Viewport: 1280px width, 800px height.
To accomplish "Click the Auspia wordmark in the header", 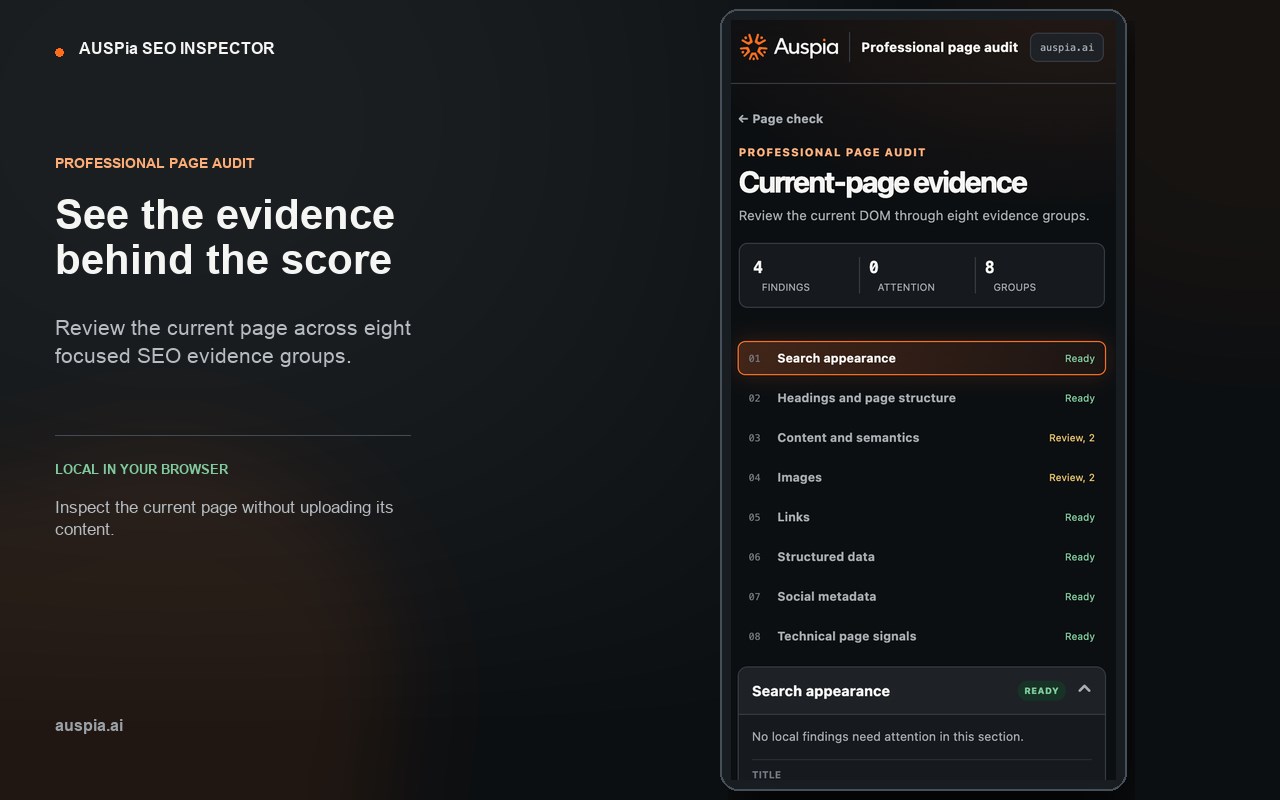I will tap(805, 47).
